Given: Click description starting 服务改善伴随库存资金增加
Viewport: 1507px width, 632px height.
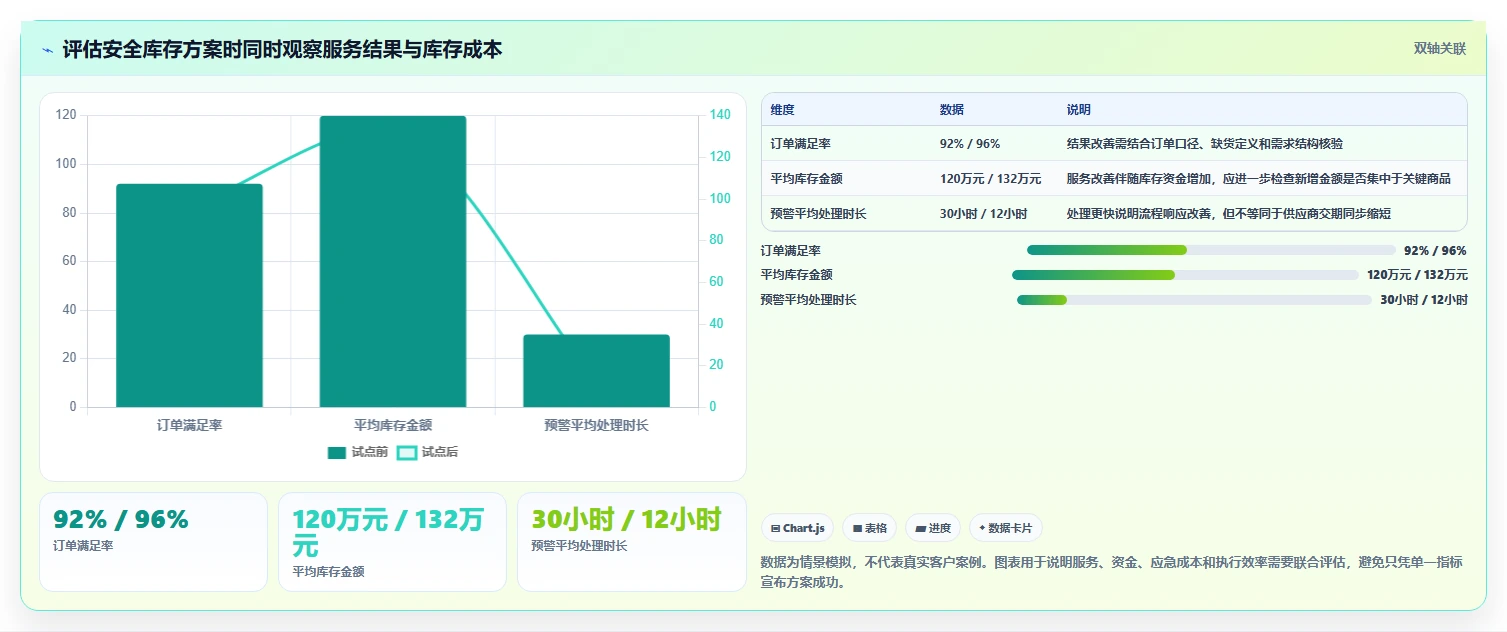Looking at the screenshot, I should (1259, 179).
